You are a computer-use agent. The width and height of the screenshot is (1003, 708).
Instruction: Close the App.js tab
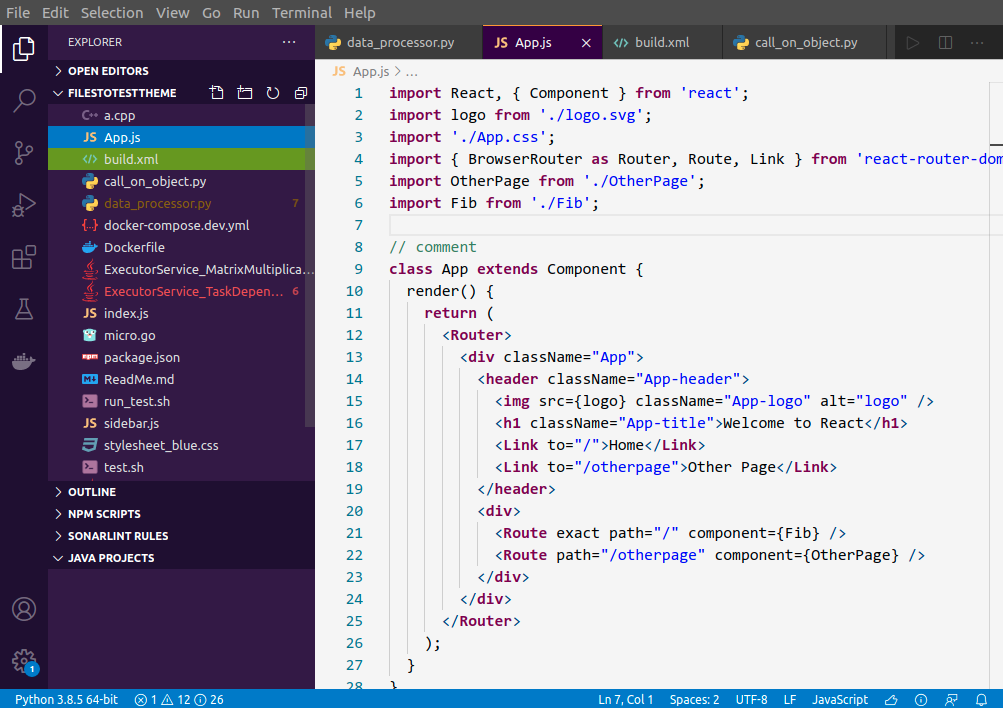[586, 43]
